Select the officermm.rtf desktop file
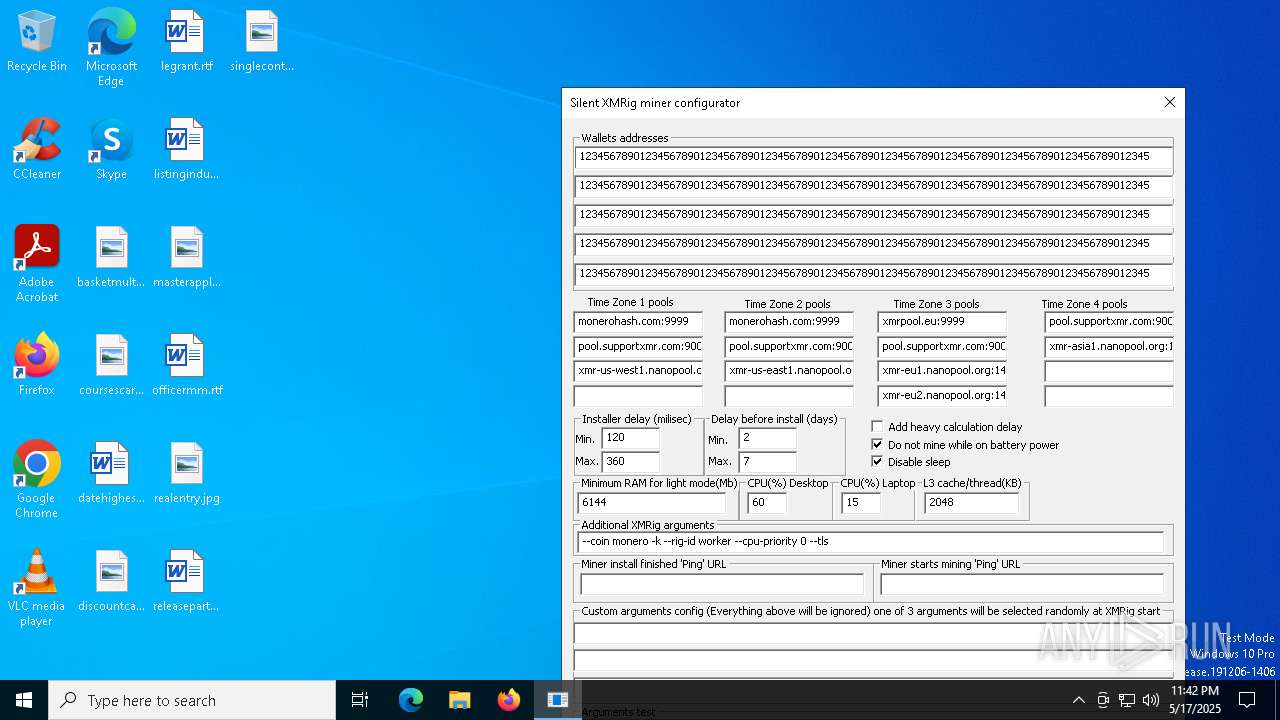This screenshot has width=1280, height=720. [x=186, y=366]
